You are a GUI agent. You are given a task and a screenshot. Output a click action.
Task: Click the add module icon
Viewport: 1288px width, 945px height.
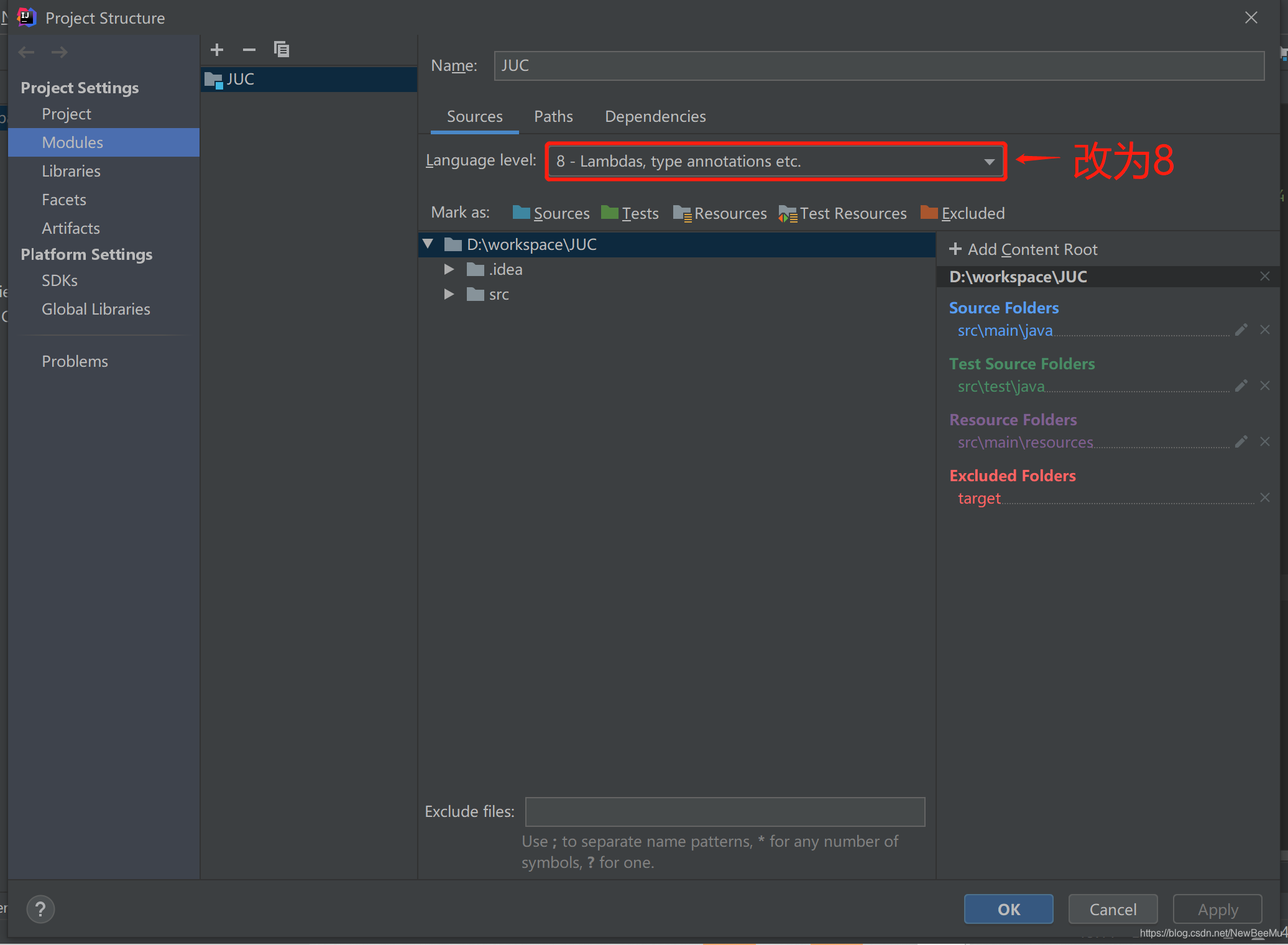216,48
